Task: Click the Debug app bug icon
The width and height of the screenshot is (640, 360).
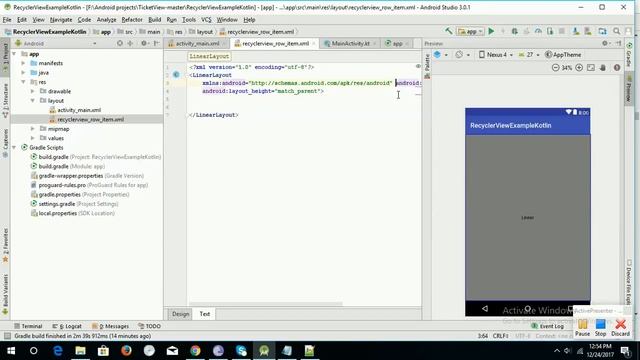Action: [x=514, y=31]
